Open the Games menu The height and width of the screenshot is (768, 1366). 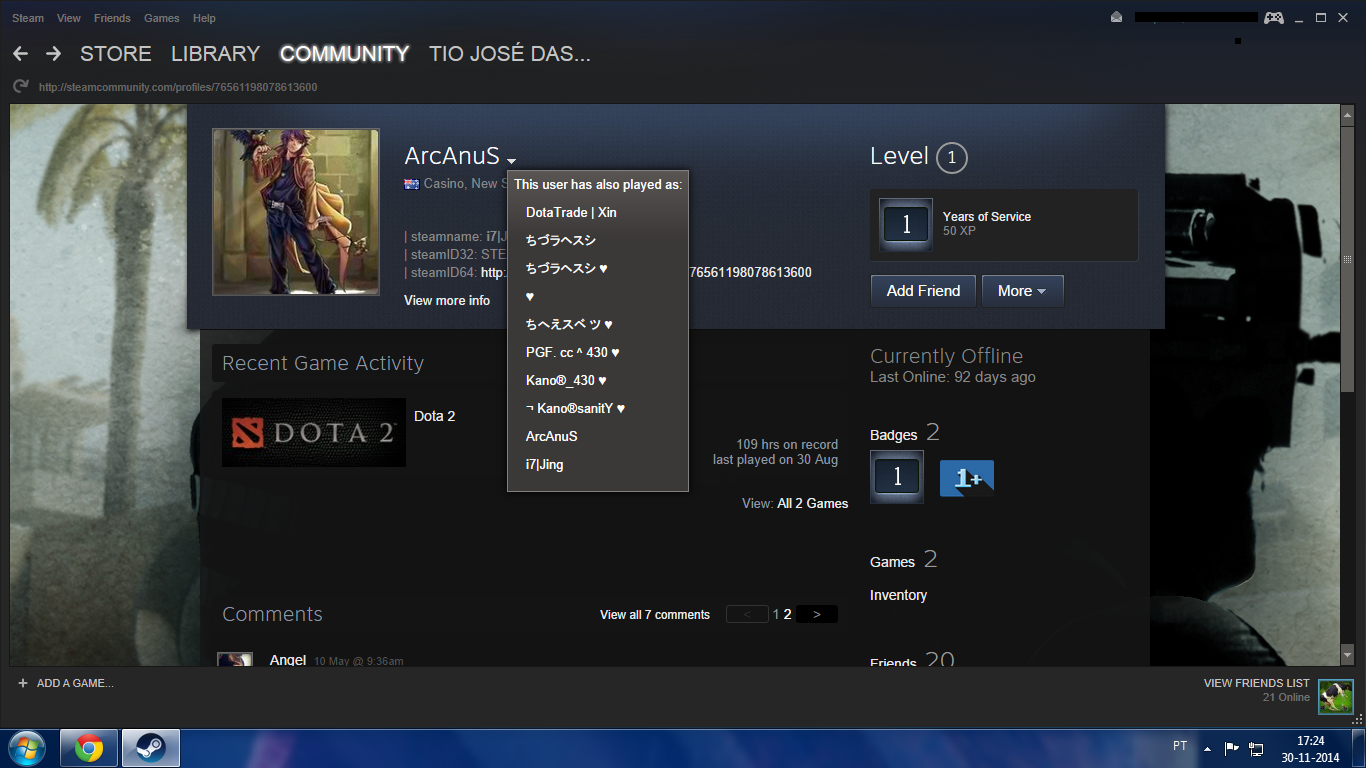[162, 18]
